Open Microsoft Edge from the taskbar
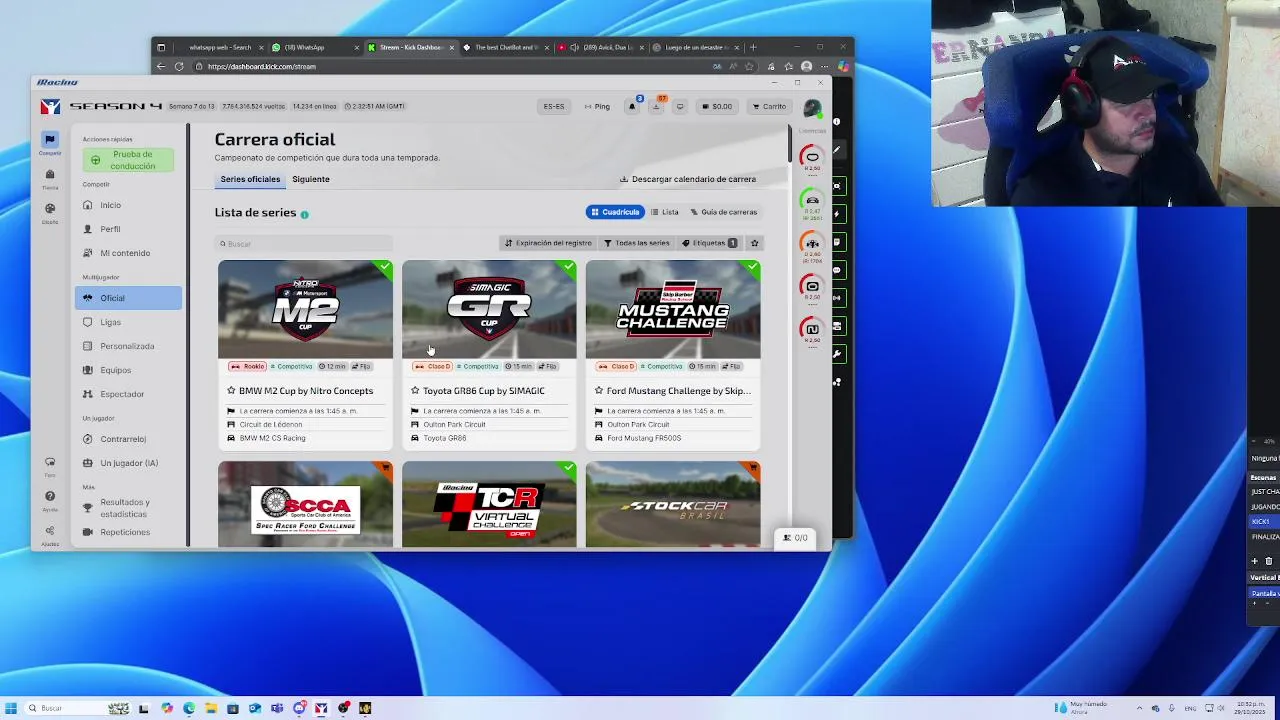 188,708
